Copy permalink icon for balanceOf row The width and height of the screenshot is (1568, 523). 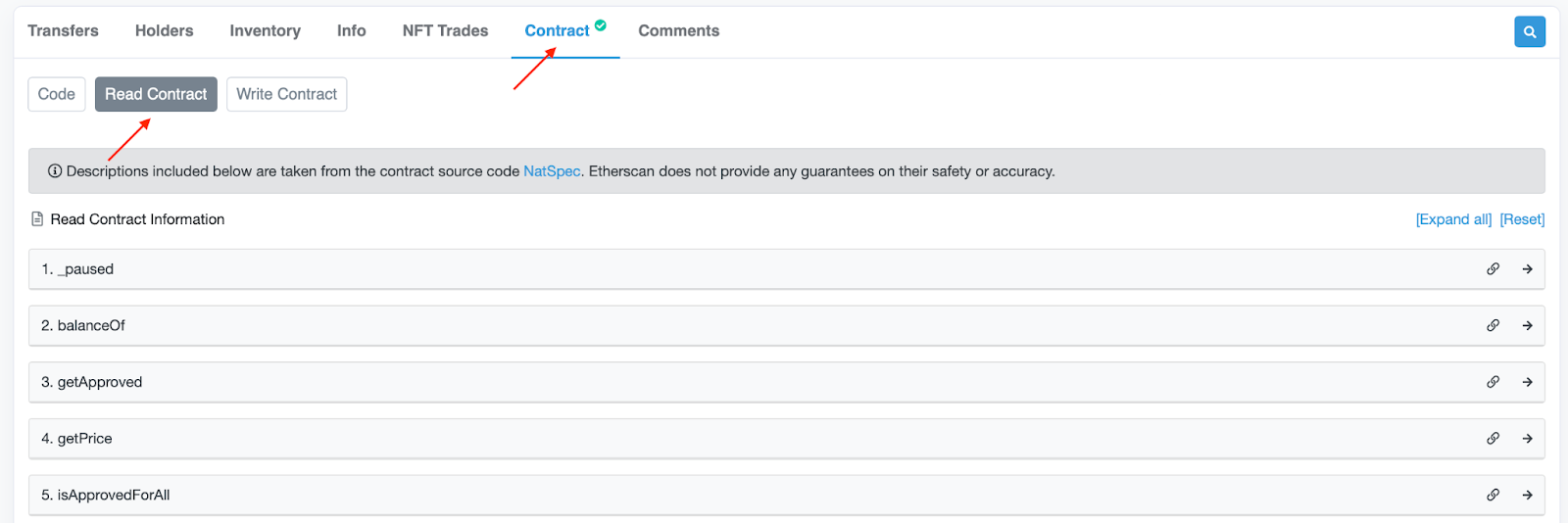click(1493, 325)
